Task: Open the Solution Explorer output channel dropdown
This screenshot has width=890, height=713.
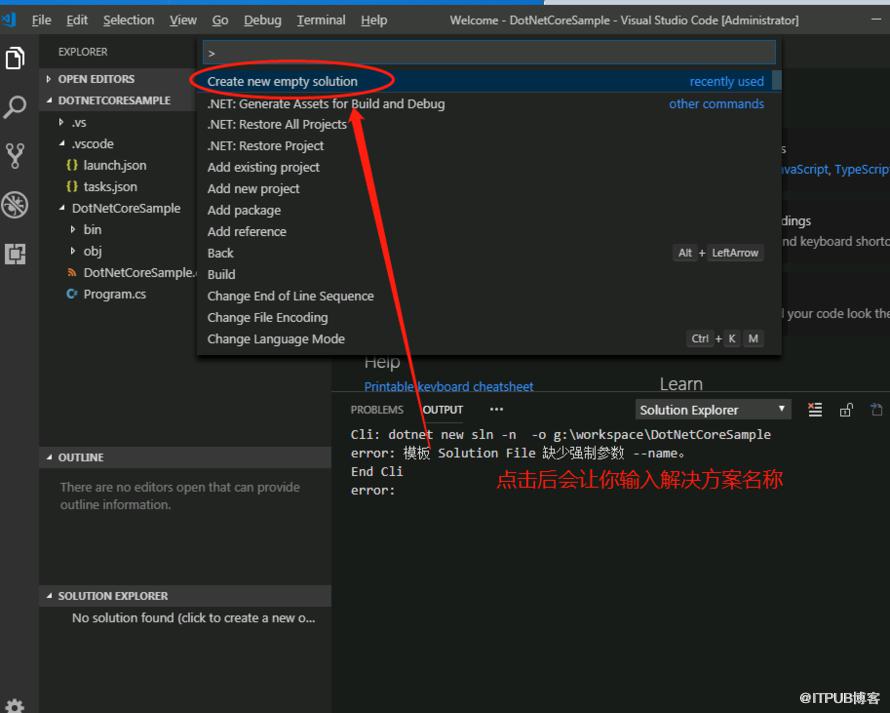Action: click(713, 410)
